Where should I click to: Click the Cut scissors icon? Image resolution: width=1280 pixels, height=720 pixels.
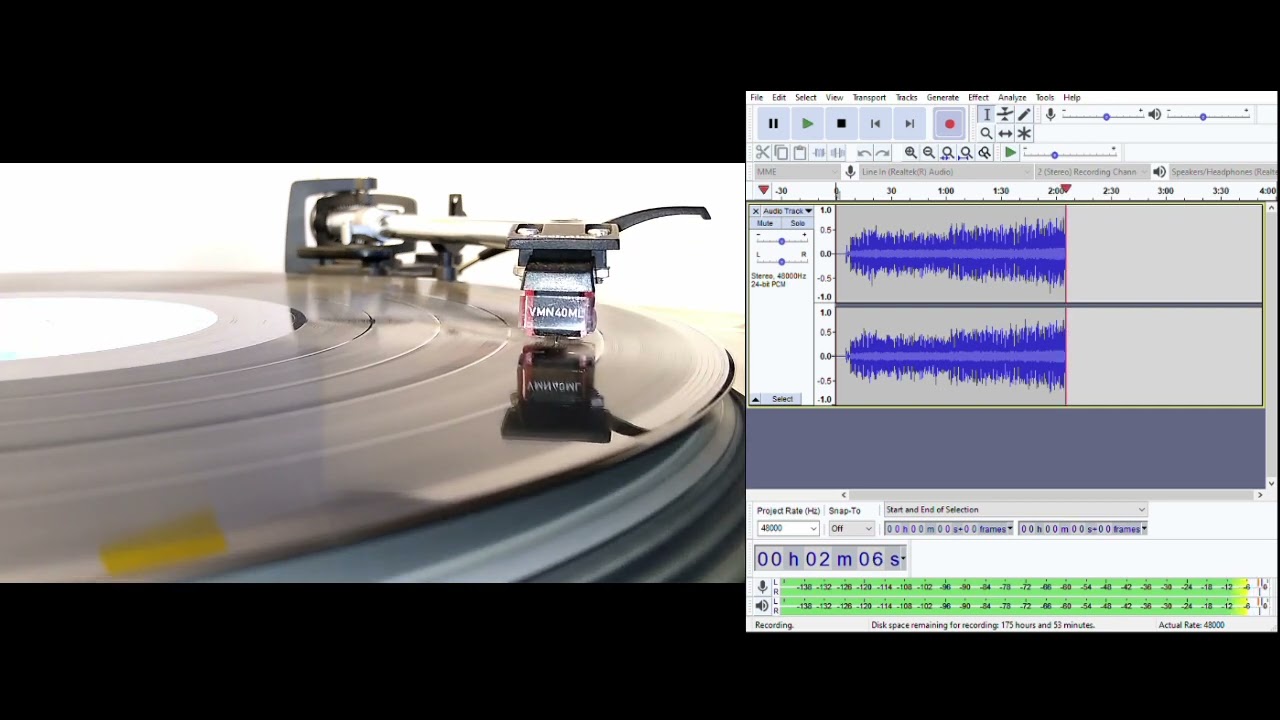tap(763, 153)
